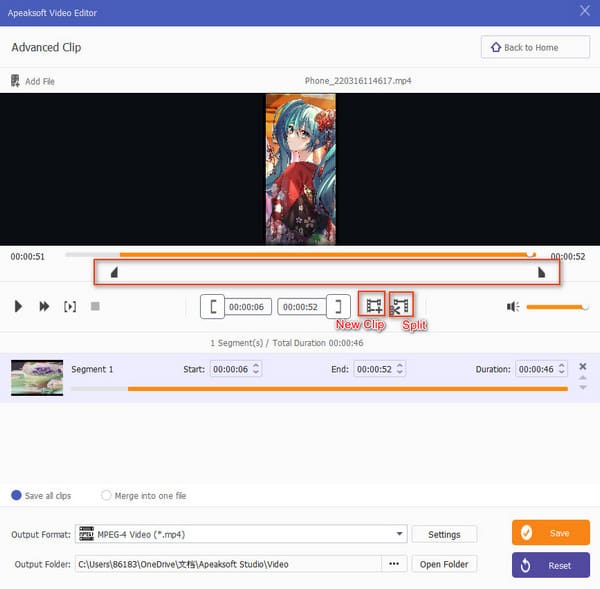The width and height of the screenshot is (600, 589).
Task: Select the Segment 1 thumbnail
Action: (x=37, y=378)
